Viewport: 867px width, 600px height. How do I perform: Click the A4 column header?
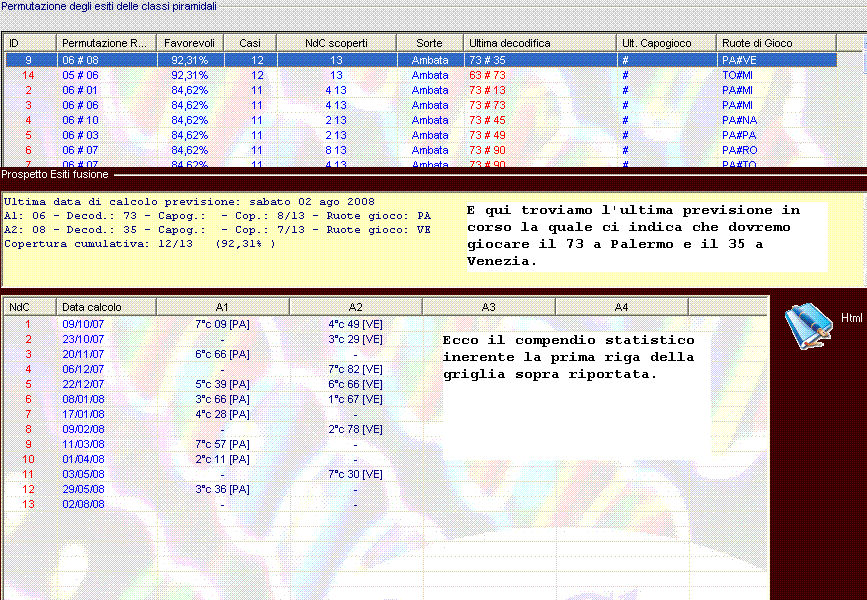[x=621, y=307]
